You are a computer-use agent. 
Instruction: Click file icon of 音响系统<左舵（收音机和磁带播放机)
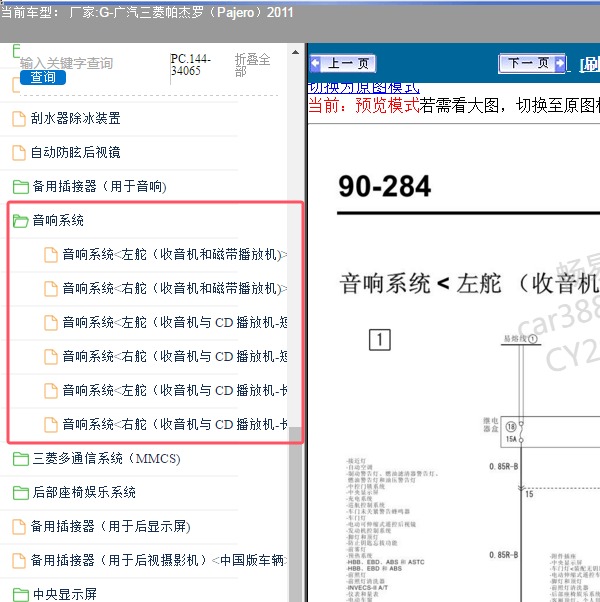click(51, 255)
